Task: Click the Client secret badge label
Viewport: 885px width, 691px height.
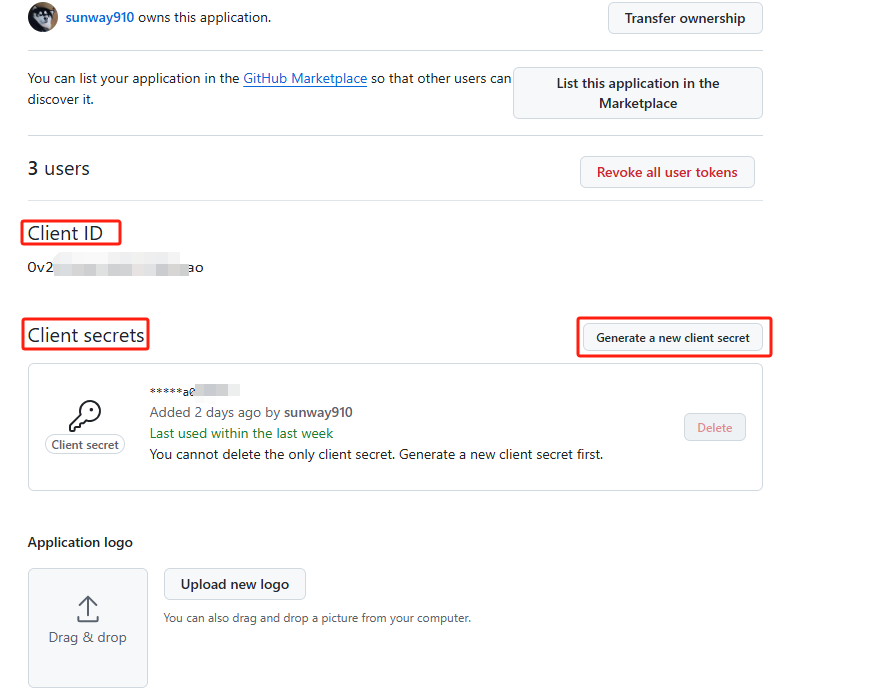Action: [85, 445]
